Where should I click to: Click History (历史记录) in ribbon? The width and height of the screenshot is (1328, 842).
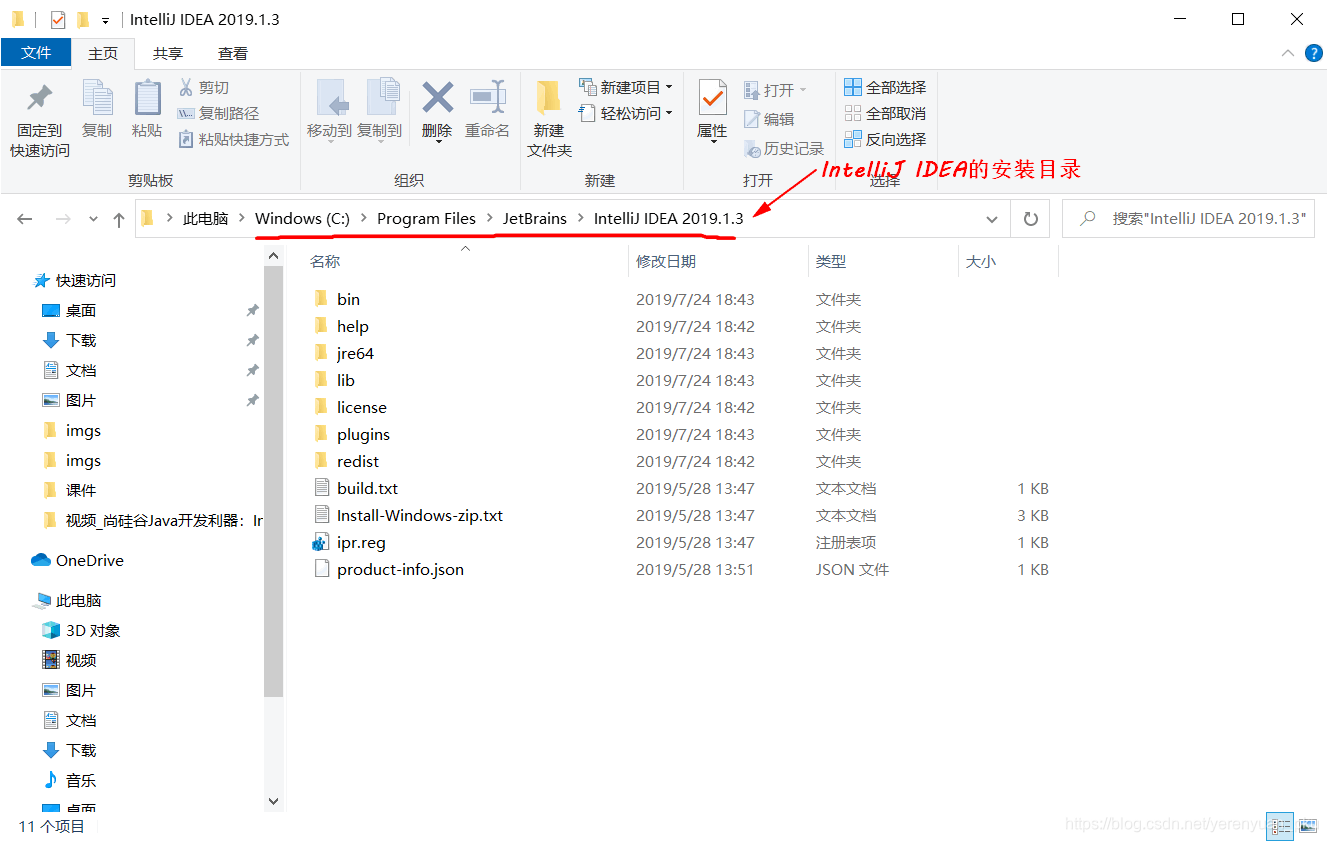point(784,148)
